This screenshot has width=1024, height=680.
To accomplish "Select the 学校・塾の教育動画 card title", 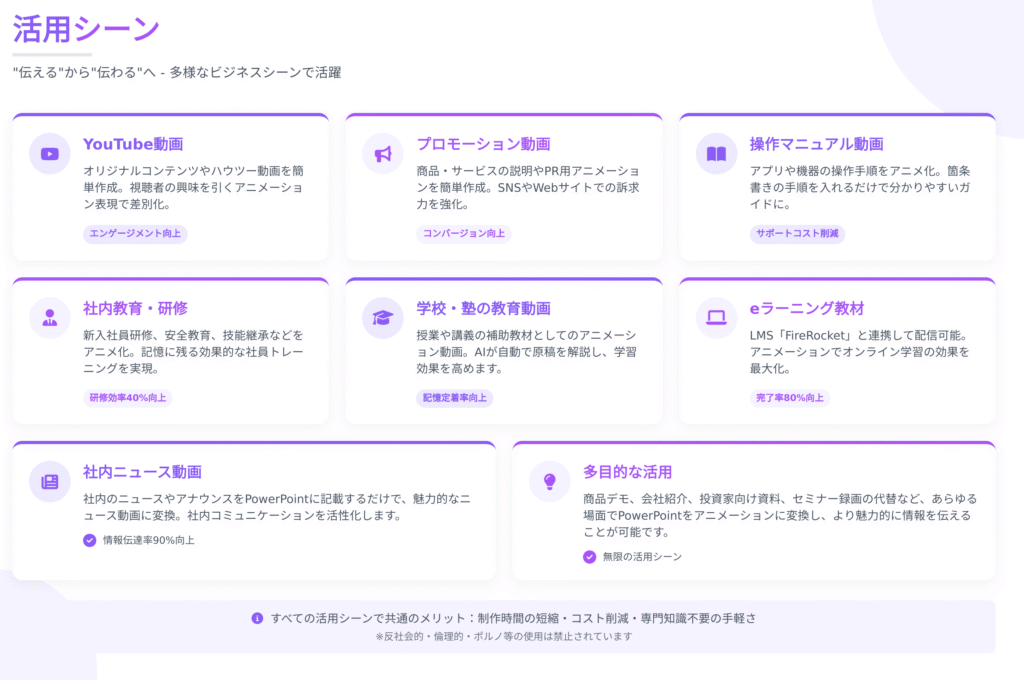I will point(484,308).
